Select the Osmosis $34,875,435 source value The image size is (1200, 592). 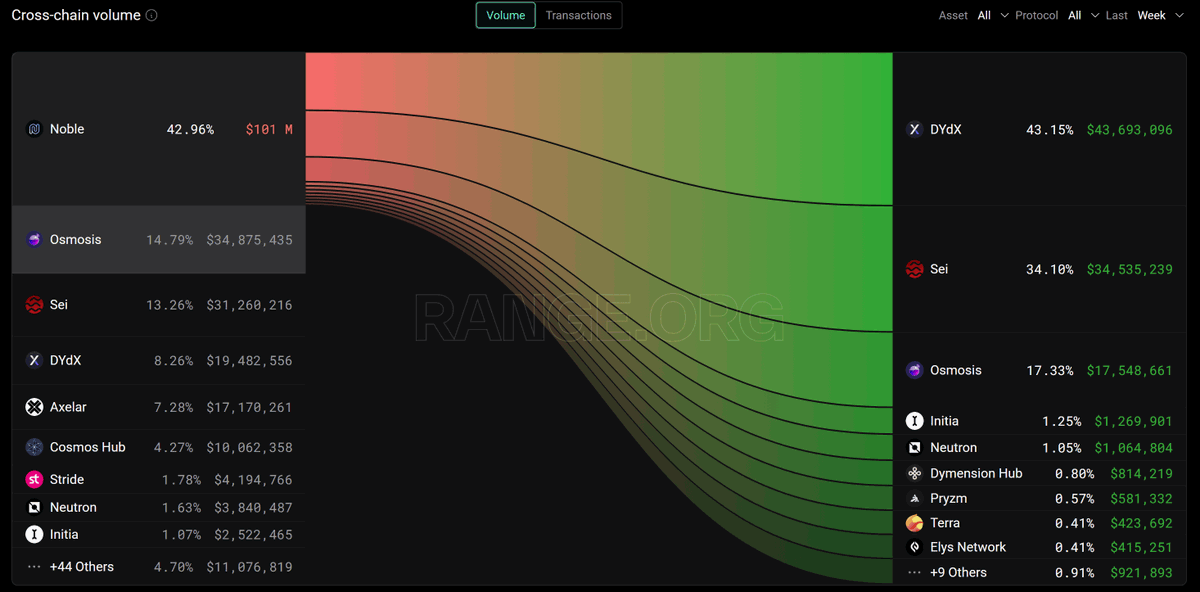coord(249,240)
